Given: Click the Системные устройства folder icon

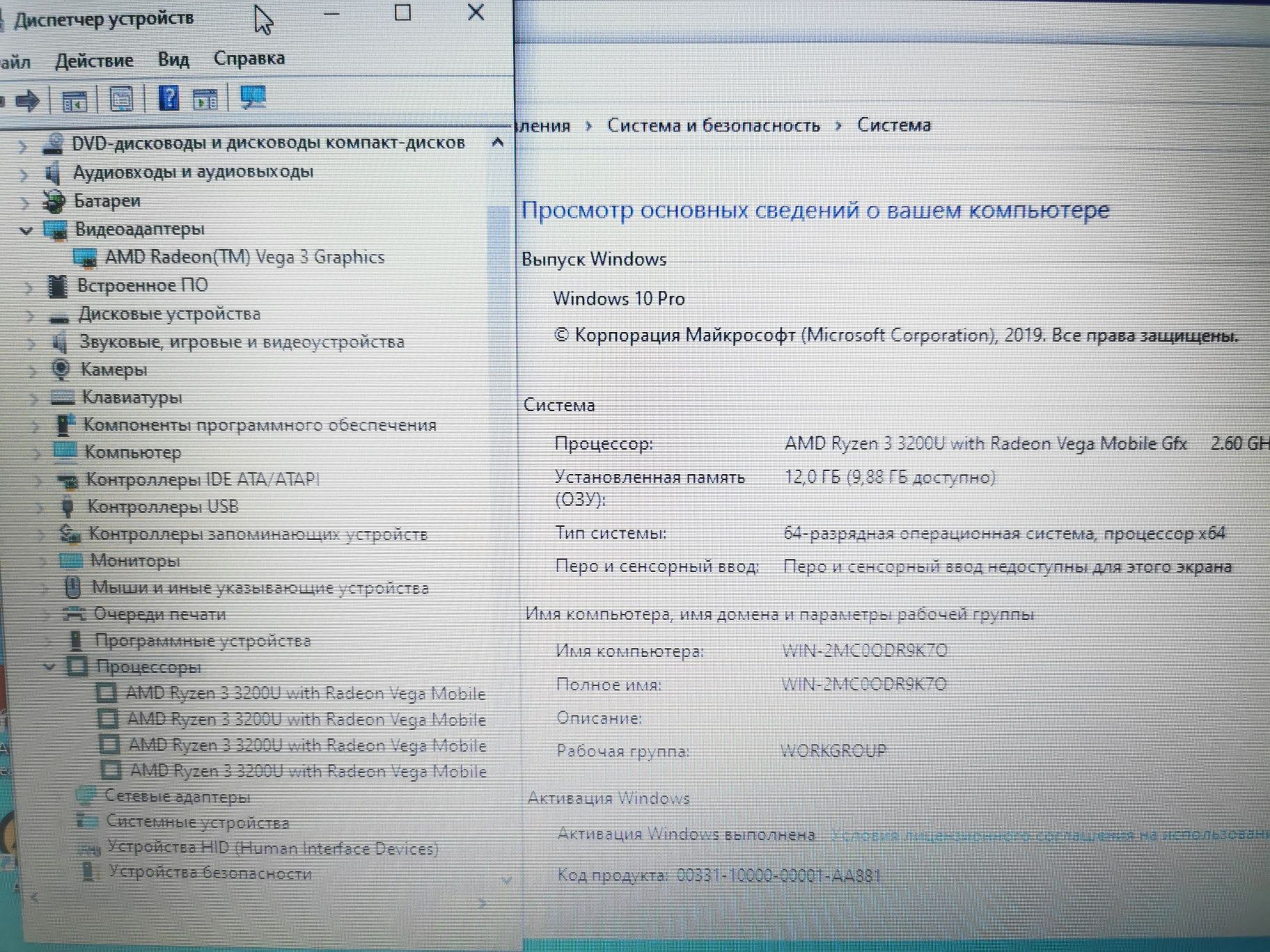Looking at the screenshot, I should pyautogui.click(x=87, y=821).
